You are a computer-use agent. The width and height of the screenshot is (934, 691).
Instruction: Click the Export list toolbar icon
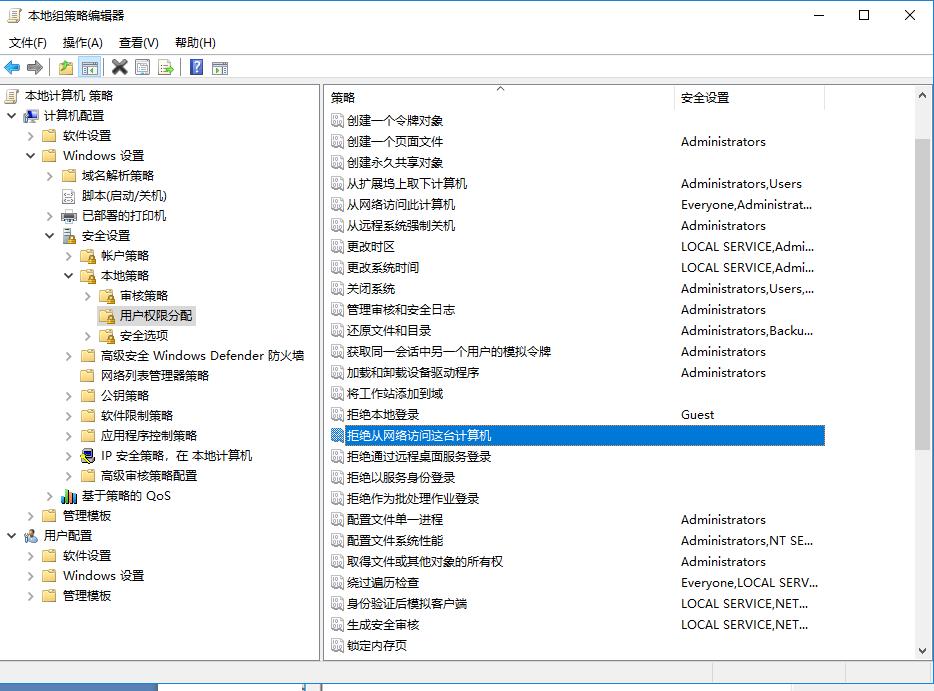coord(168,66)
